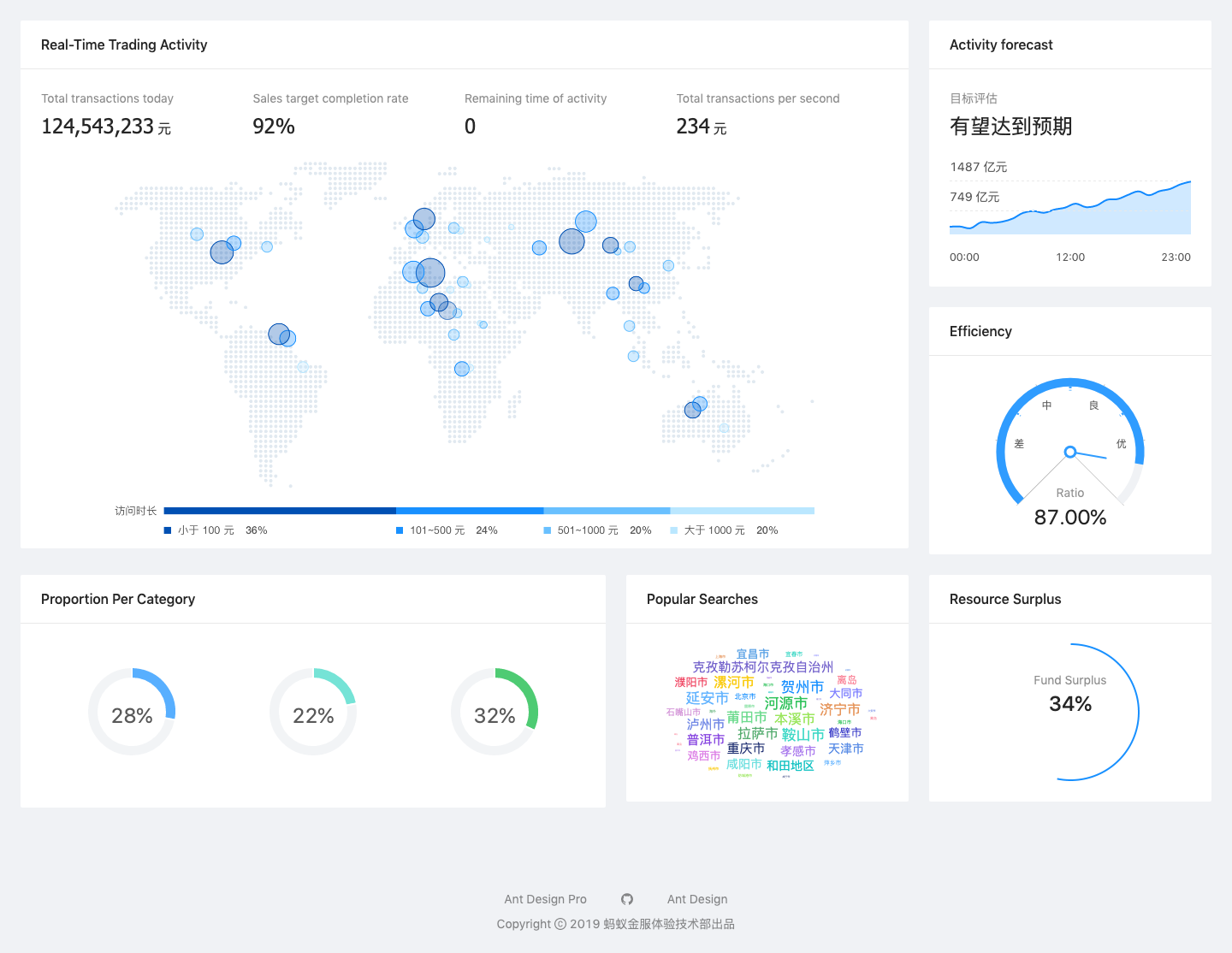Click the Remaining time of activity label

click(536, 98)
